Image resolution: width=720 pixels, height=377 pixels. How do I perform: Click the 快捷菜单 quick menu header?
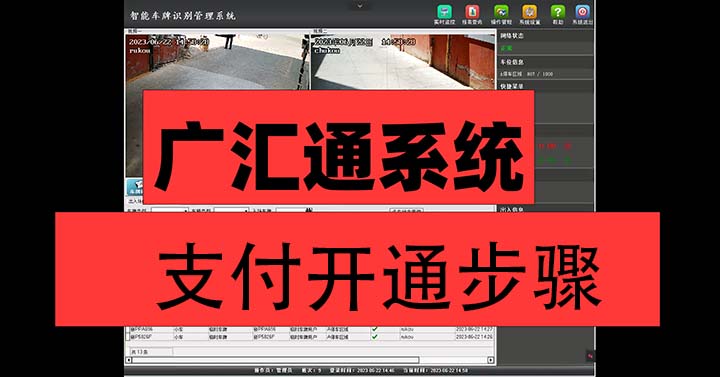pos(512,86)
